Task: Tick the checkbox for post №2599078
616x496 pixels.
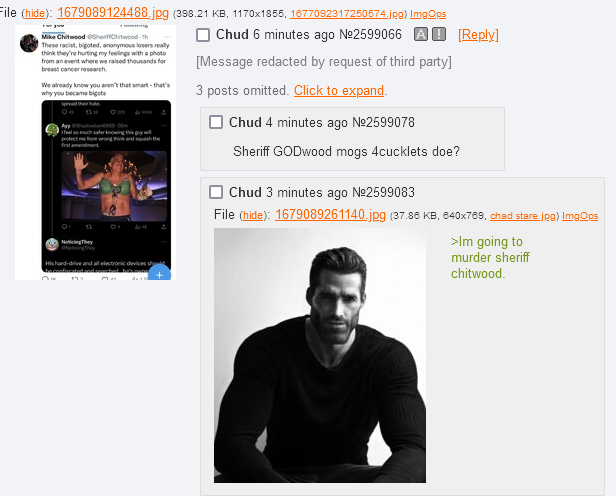Action: tap(216, 122)
